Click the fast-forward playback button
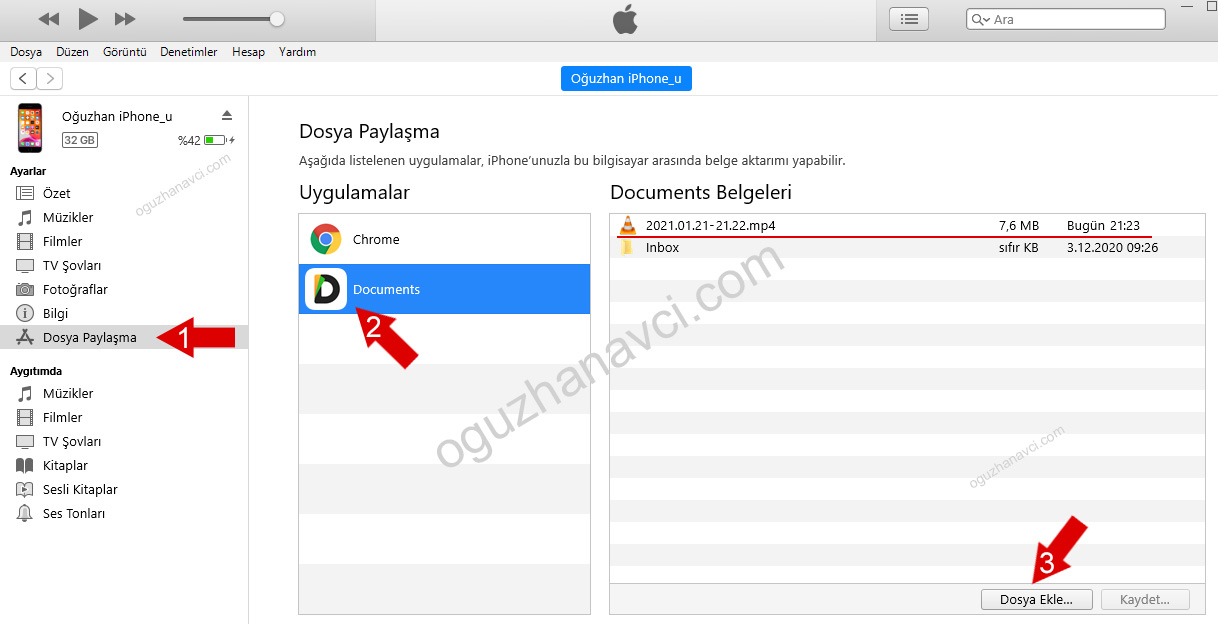 (125, 19)
